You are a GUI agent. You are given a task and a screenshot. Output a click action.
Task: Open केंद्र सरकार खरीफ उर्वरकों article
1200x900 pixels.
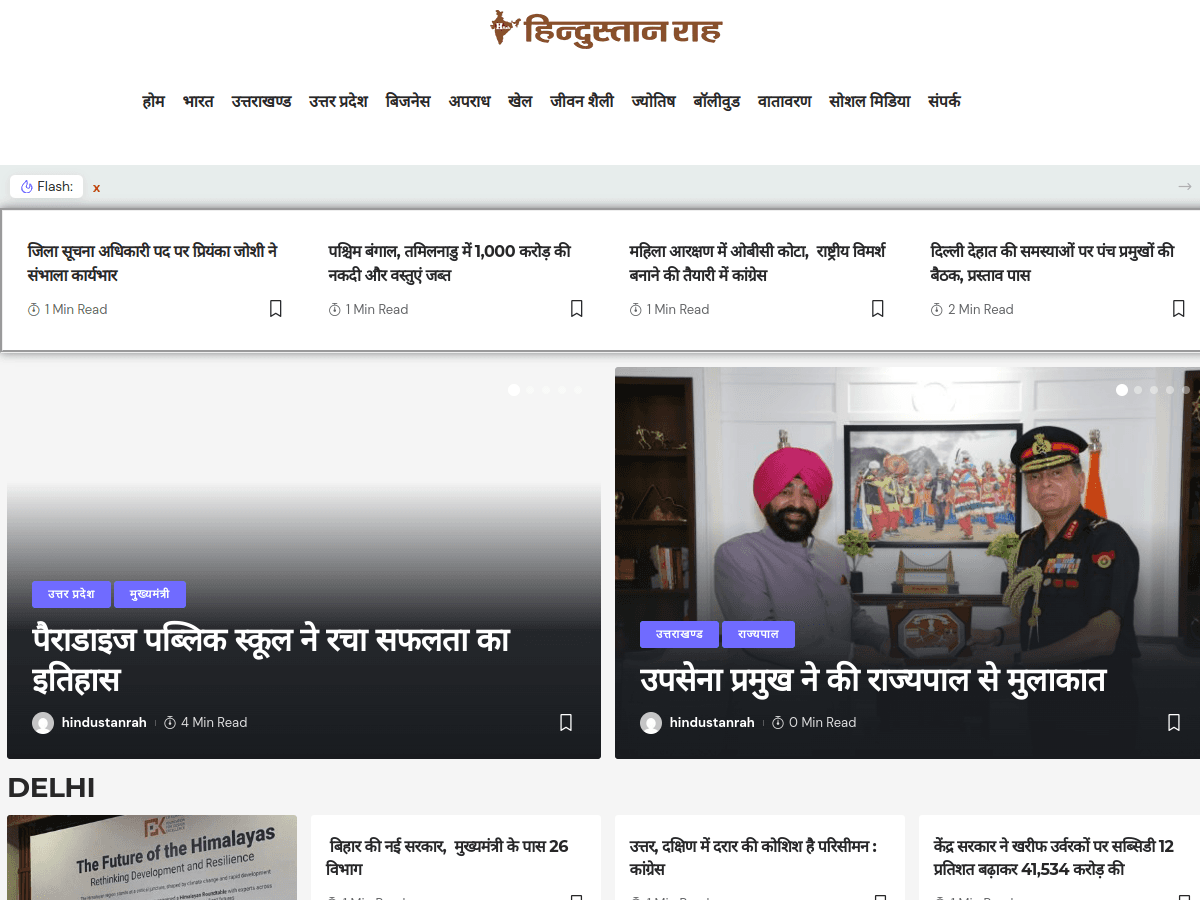(1054, 857)
